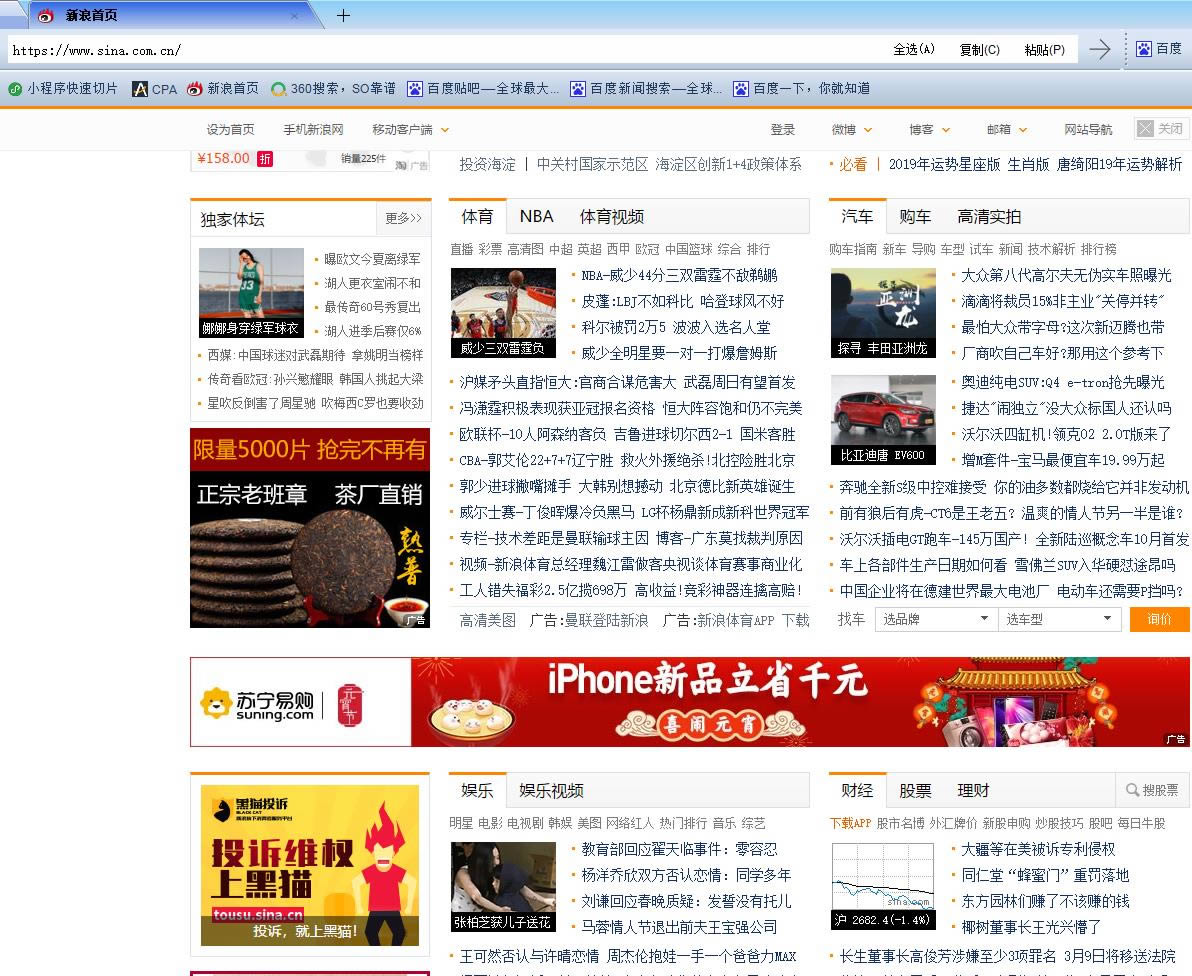Click the Baidu paw search engine icon

click(1143, 49)
